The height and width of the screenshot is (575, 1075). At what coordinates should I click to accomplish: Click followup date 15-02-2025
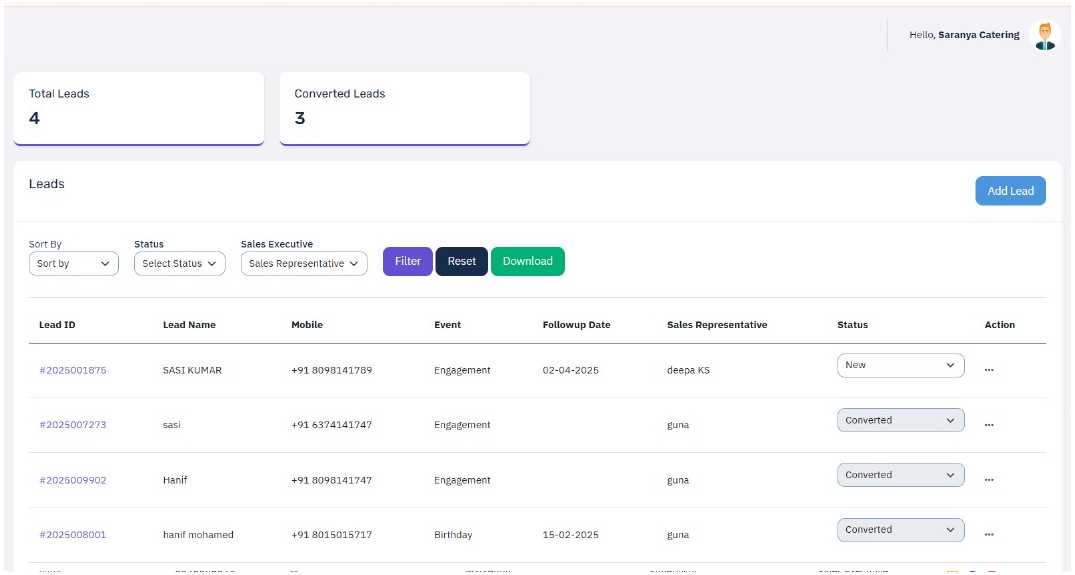570,535
